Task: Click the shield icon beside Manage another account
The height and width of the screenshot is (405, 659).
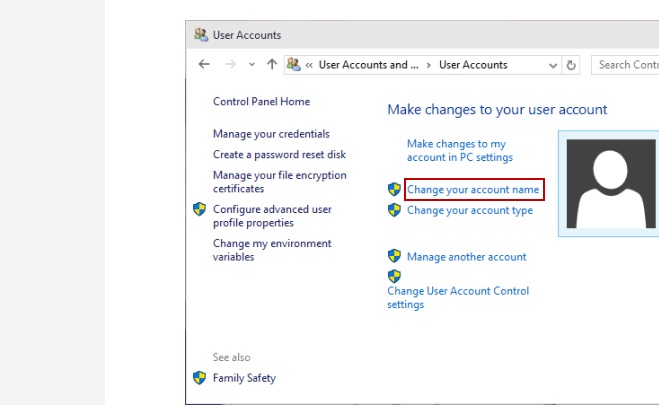Action: pos(394,257)
